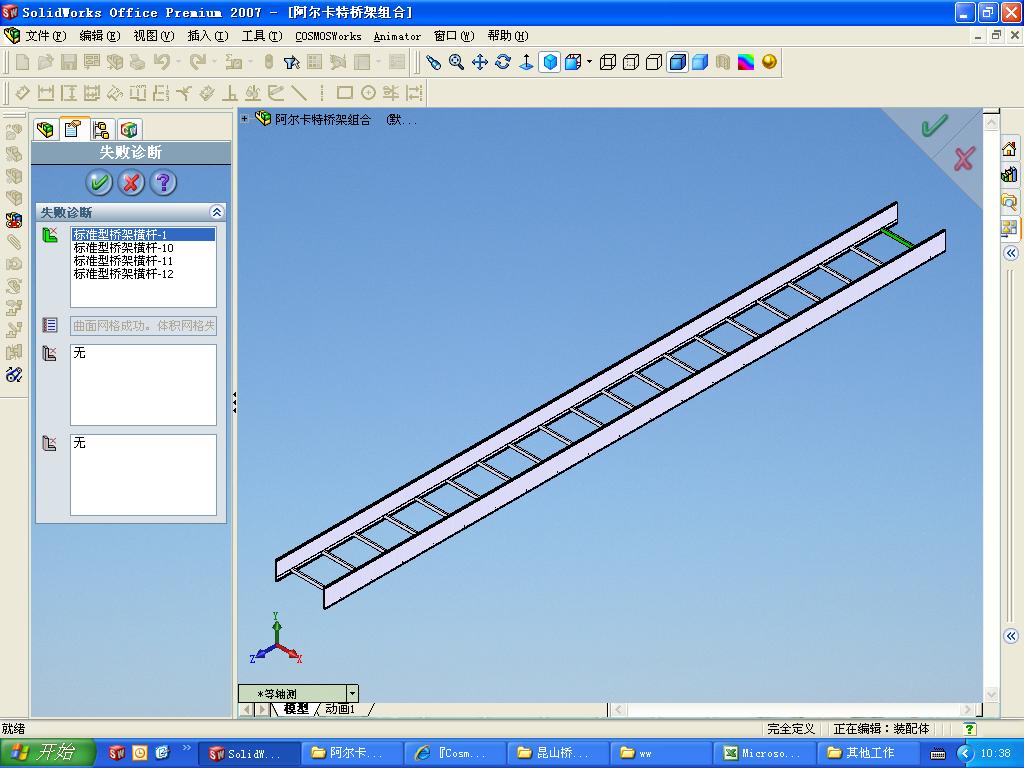Open the COSMOSWorks analysis manager tab
Screen dimensions: 1024x768
[x=129, y=129]
